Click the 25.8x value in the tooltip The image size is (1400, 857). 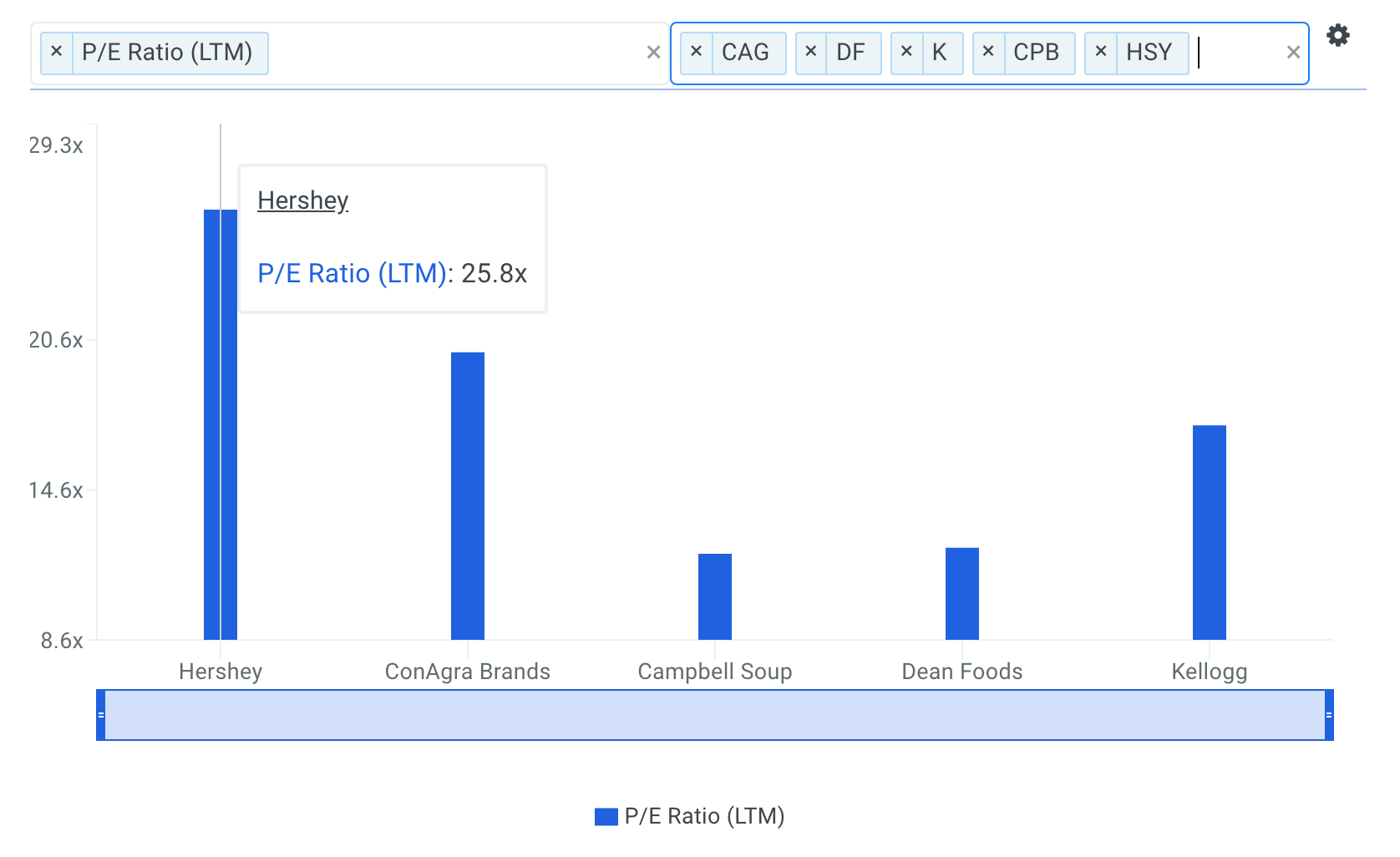point(495,273)
